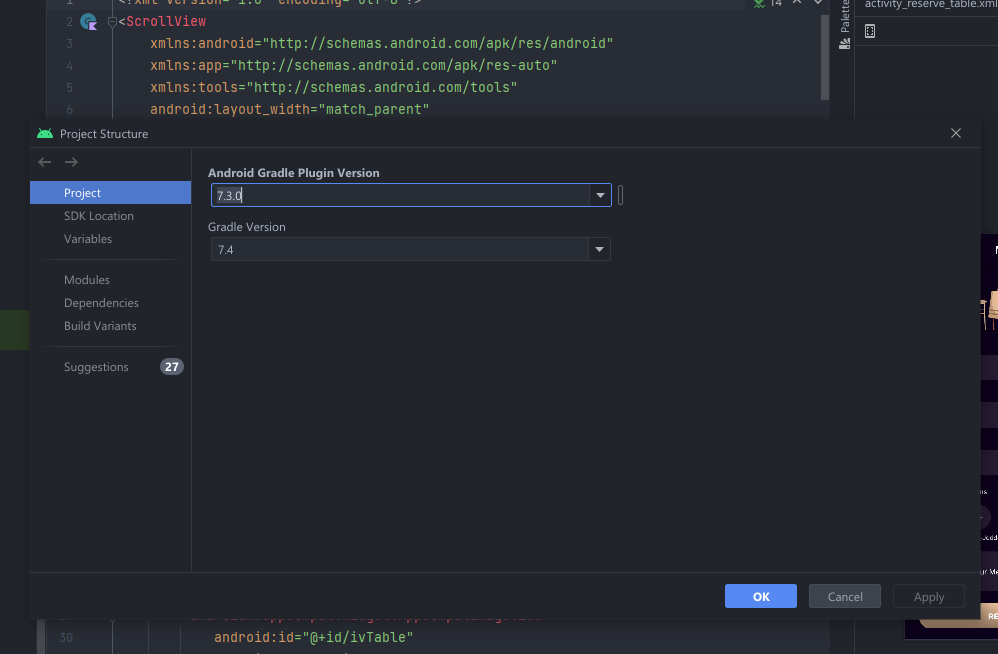This screenshot has height=654, width=998.
Task: Click the Android logo in the dialog title
Action: click(x=44, y=134)
